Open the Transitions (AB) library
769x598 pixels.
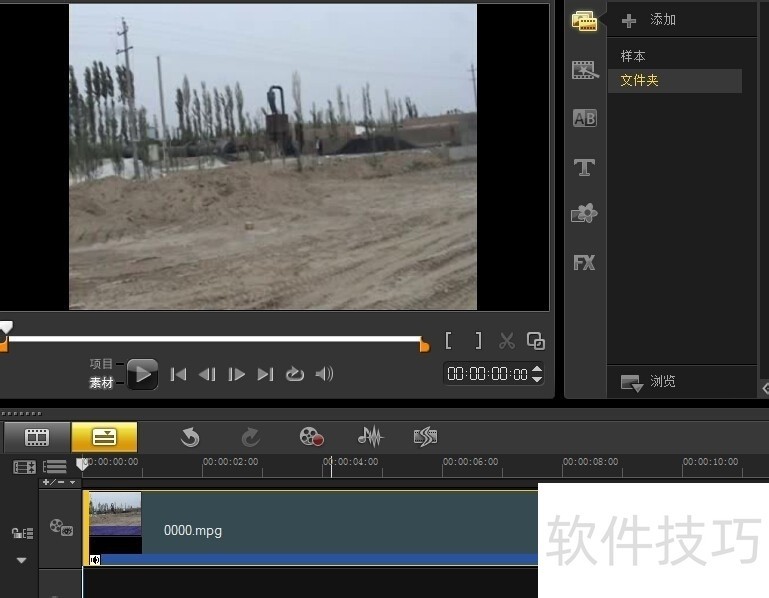click(x=584, y=119)
